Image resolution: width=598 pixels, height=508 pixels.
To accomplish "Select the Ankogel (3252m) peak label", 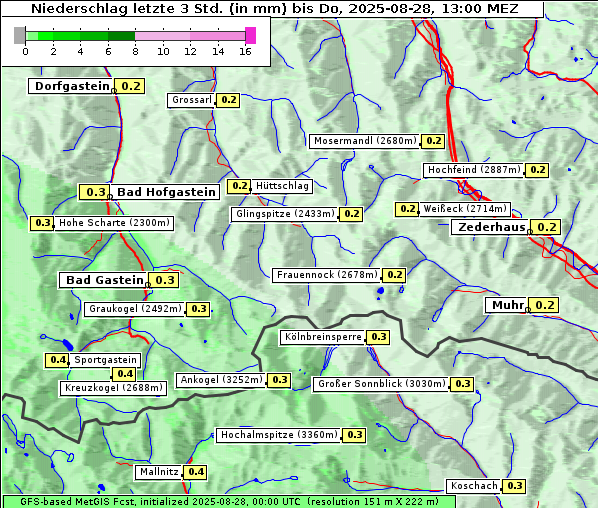I will click(x=221, y=380).
